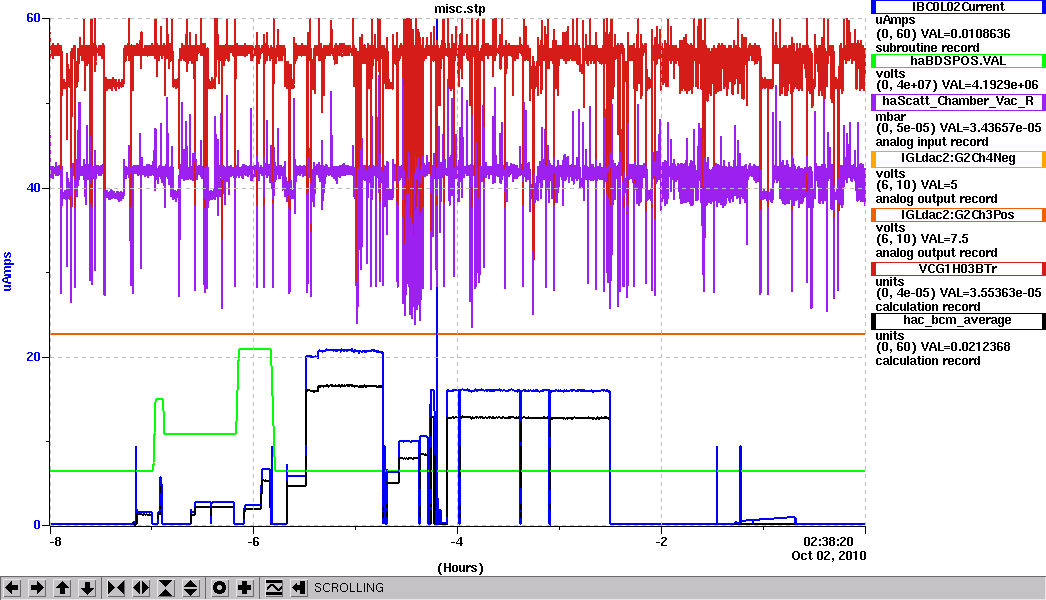Click the horizontal expand (diamond) zoom icon

coord(141,588)
